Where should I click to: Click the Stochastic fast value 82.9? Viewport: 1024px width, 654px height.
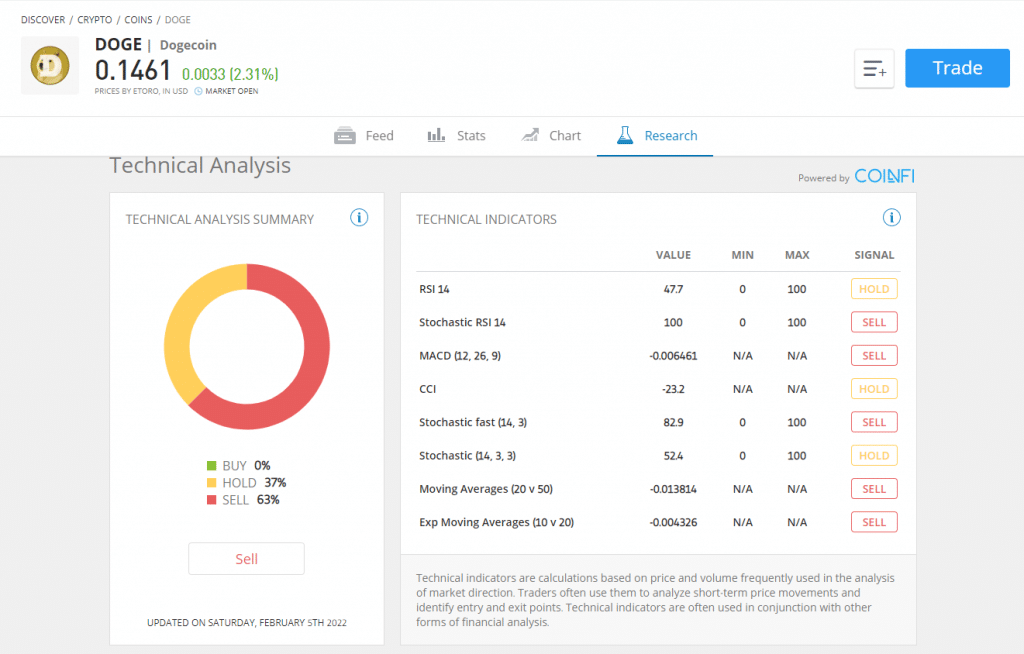pos(673,422)
